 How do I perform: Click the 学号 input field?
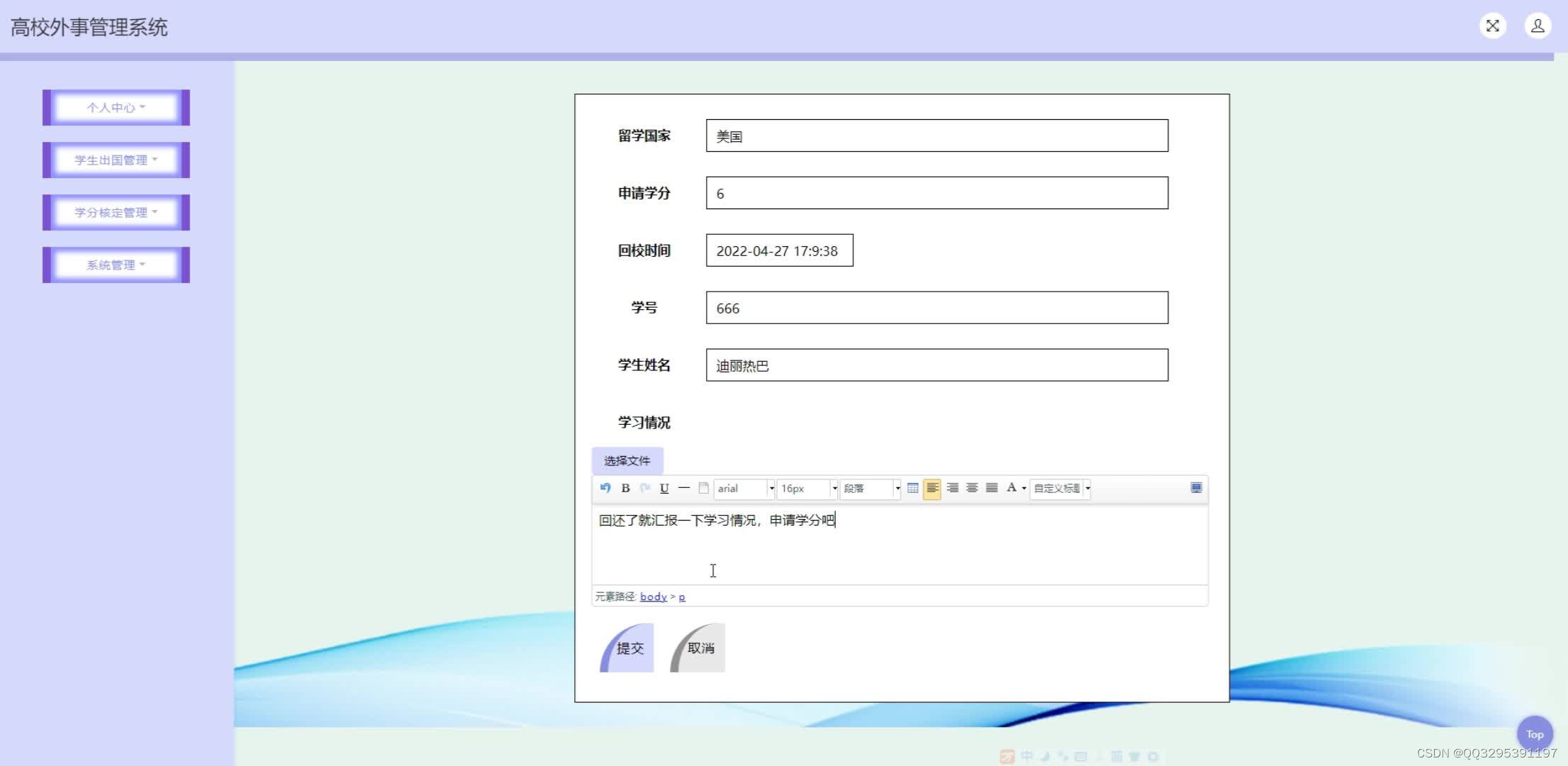click(x=937, y=308)
